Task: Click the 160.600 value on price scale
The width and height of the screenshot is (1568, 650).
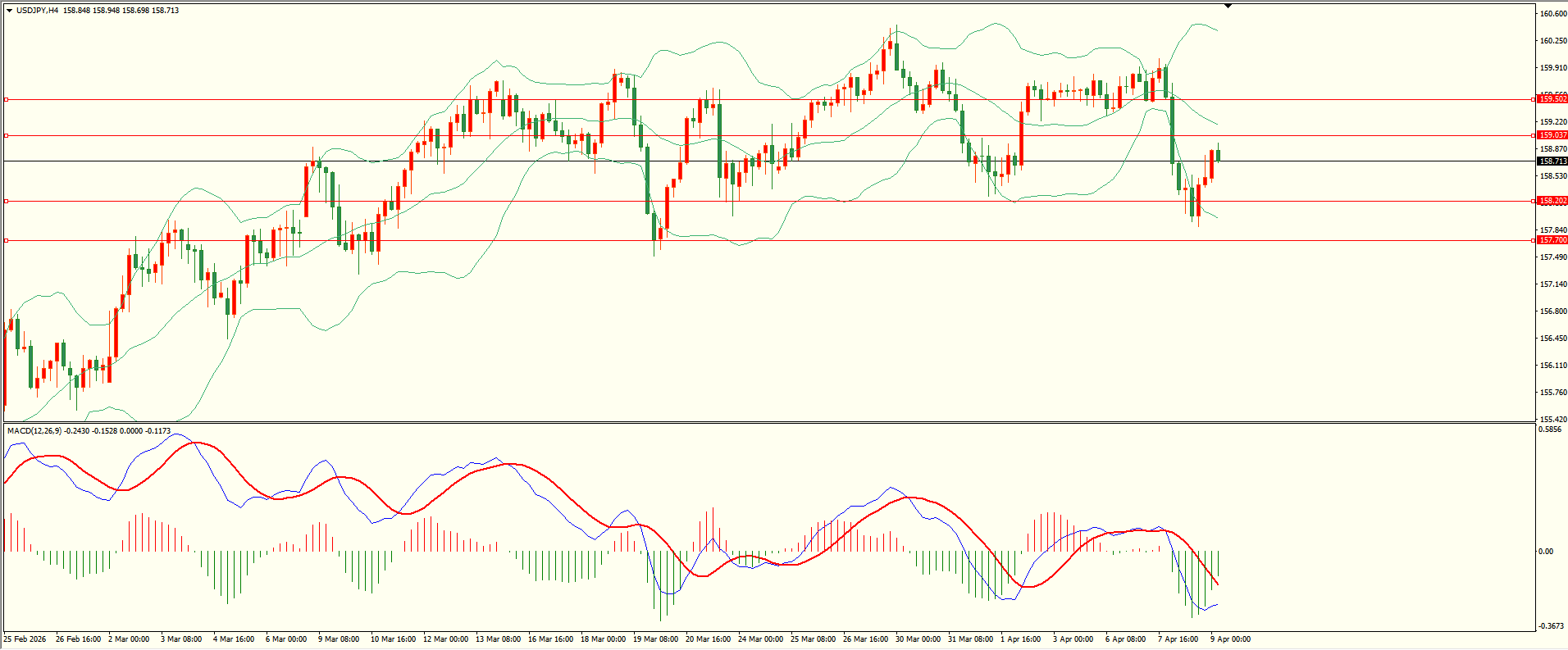Action: tap(1553, 14)
